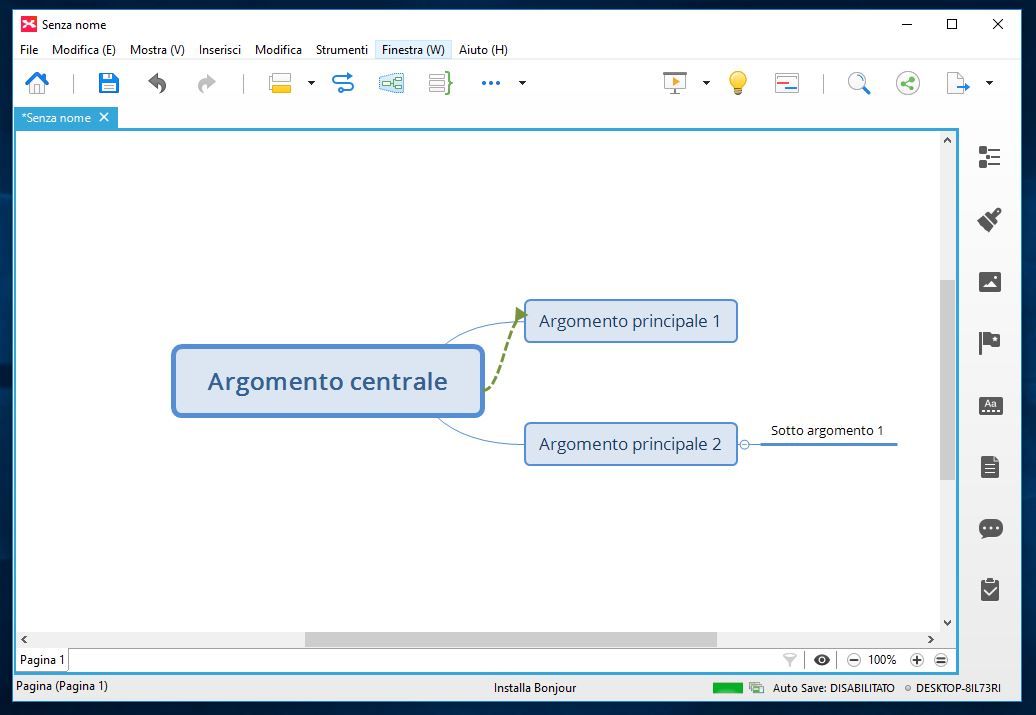Open the Format paintbrush panel

point(989,220)
